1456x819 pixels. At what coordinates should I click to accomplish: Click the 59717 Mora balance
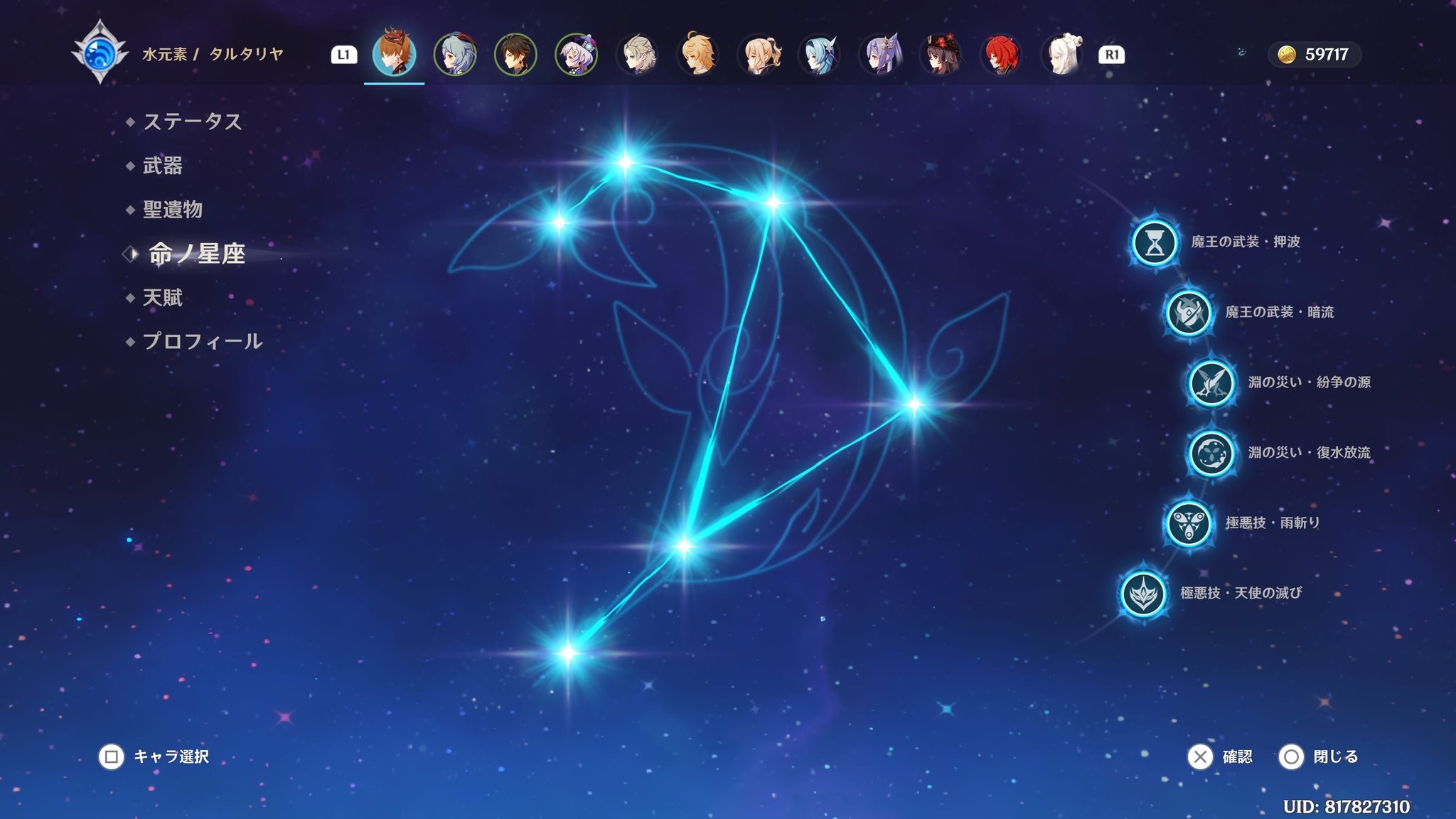tap(1327, 55)
